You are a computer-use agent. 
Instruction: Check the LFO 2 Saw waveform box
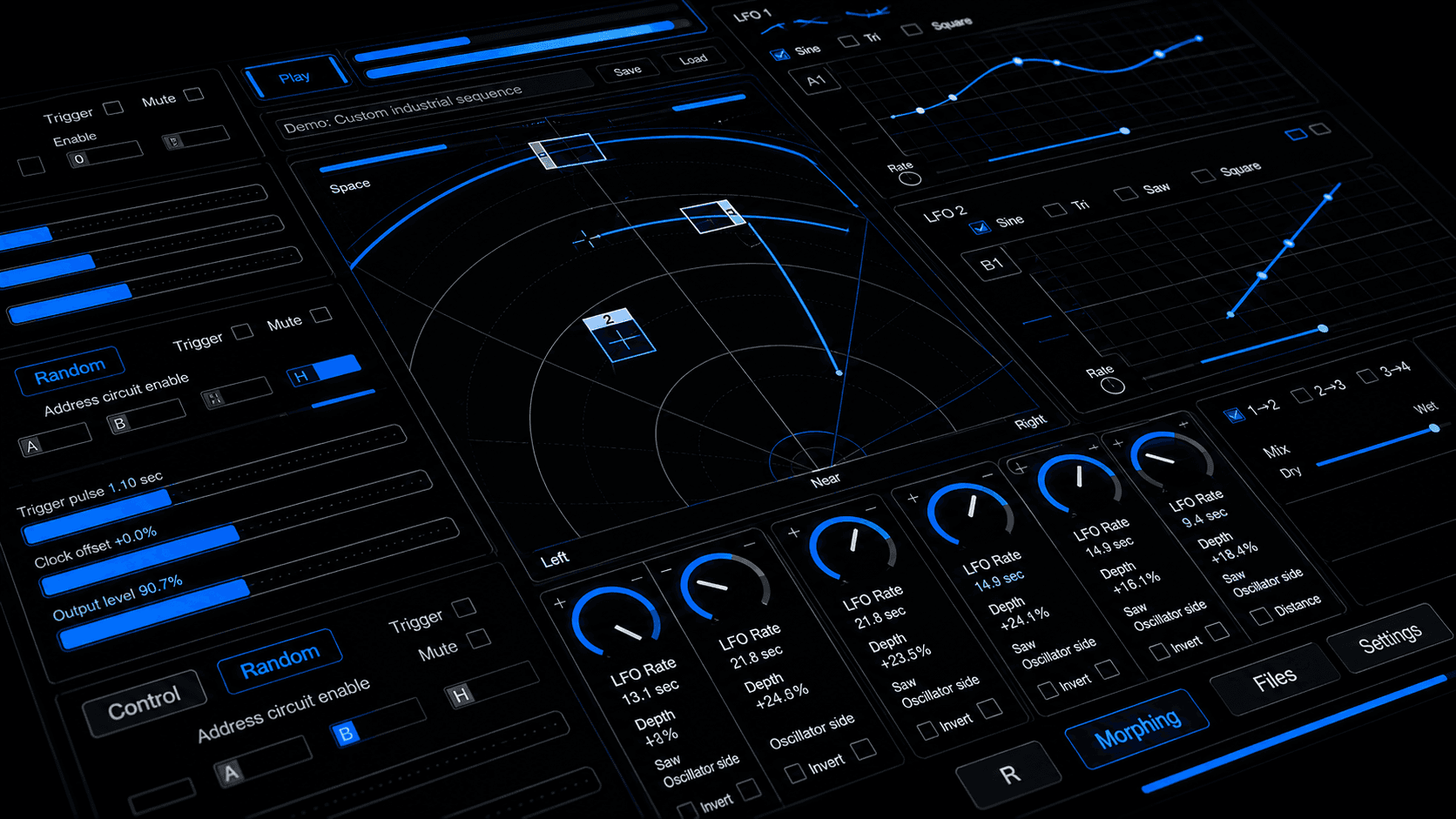[1125, 193]
